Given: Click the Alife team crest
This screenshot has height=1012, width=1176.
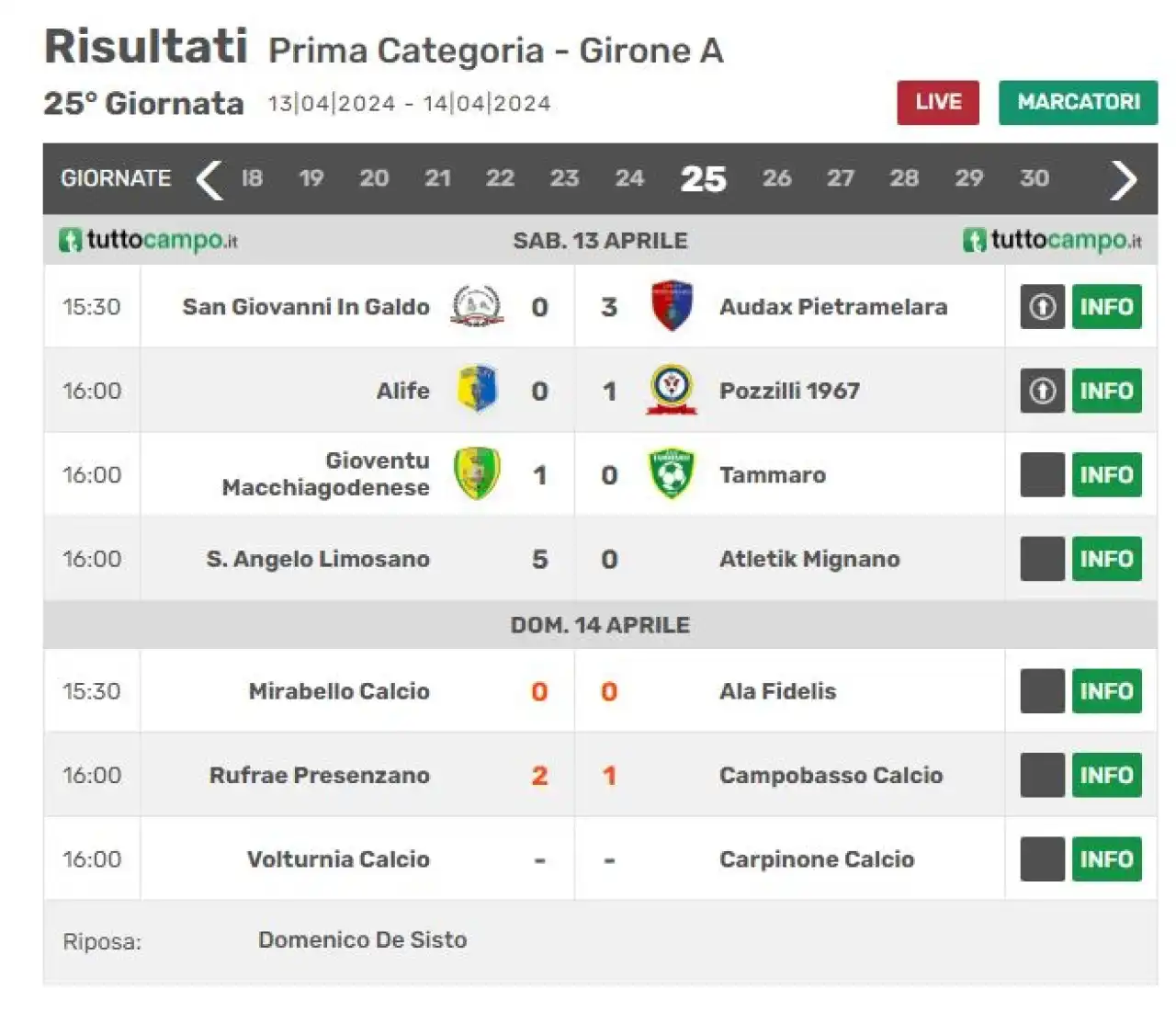Looking at the screenshot, I should click(478, 390).
